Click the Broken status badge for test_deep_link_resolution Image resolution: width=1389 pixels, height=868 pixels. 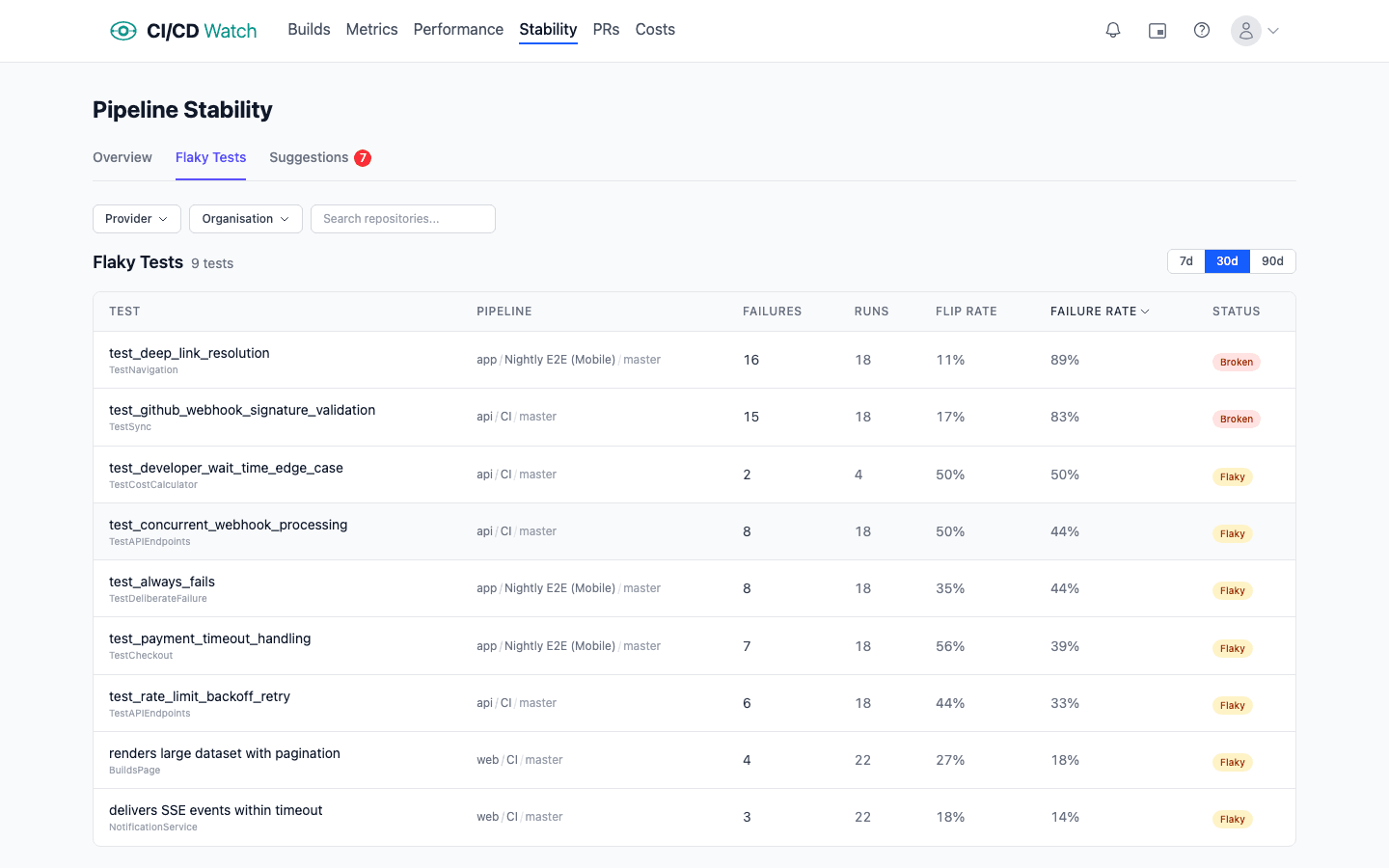1236,362
